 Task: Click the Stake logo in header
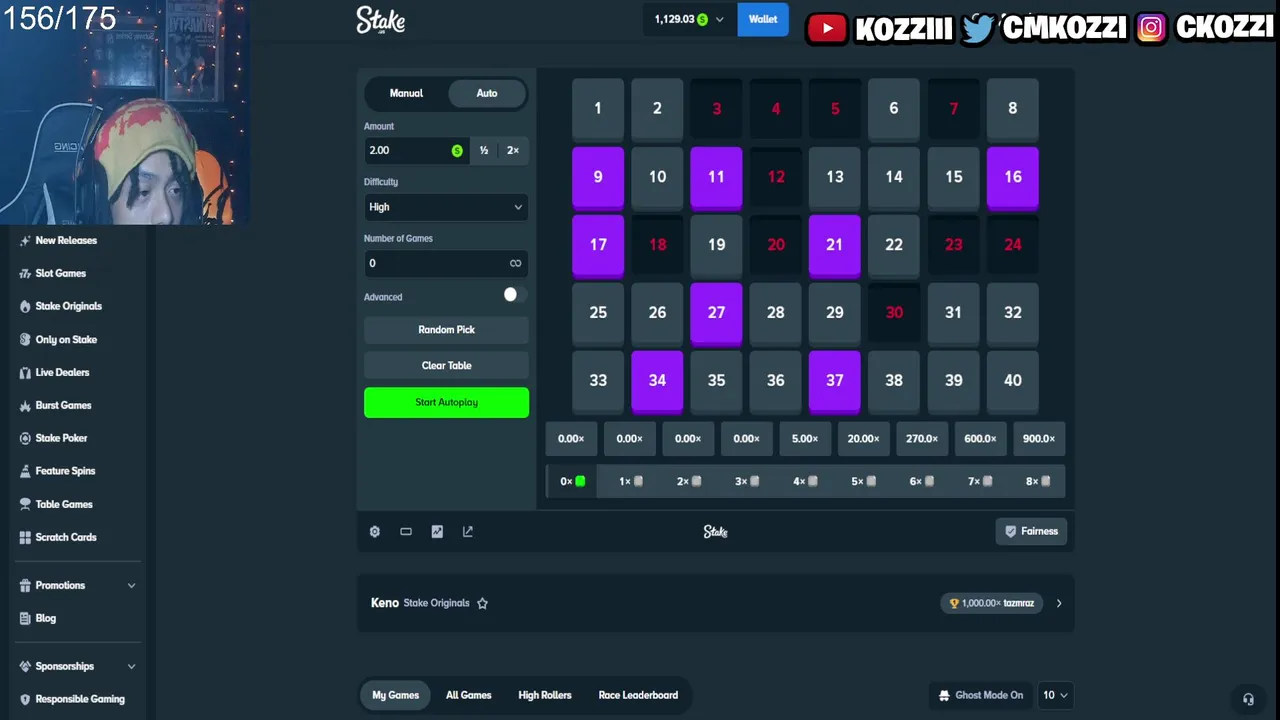coord(381,20)
